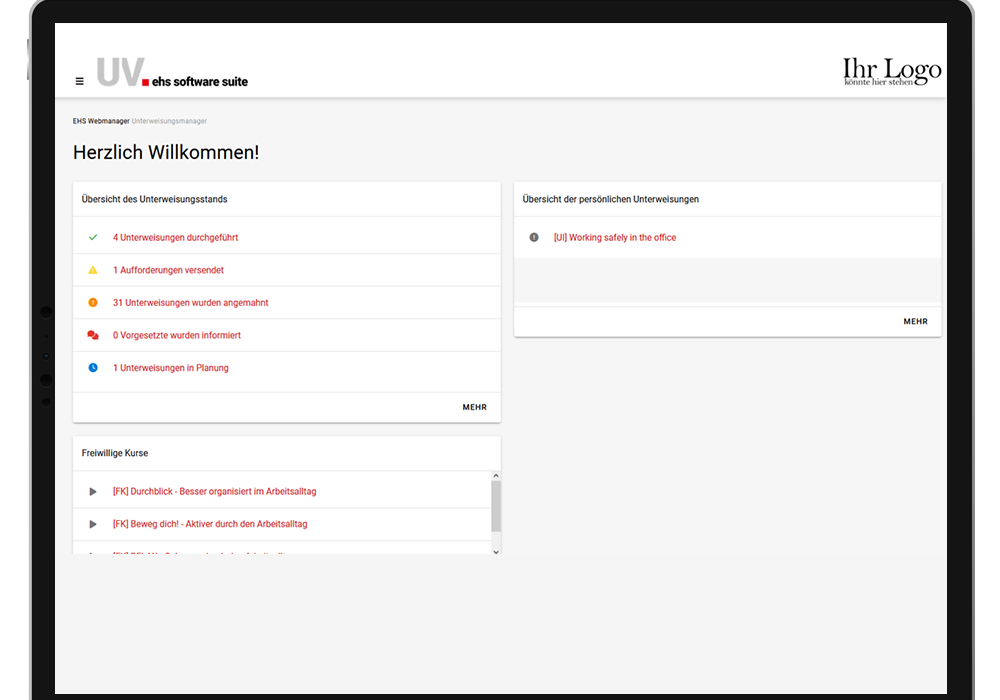
Task: Open '4 Unterweisungen durchgeführt' link
Action: (x=175, y=238)
